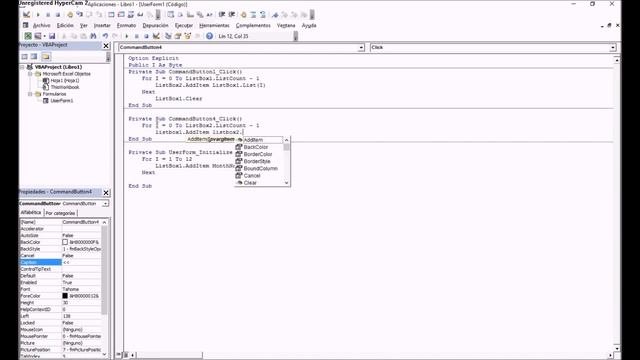Open the CommandButton4 object dropdown
640x360 pixels.
(x=361, y=48)
